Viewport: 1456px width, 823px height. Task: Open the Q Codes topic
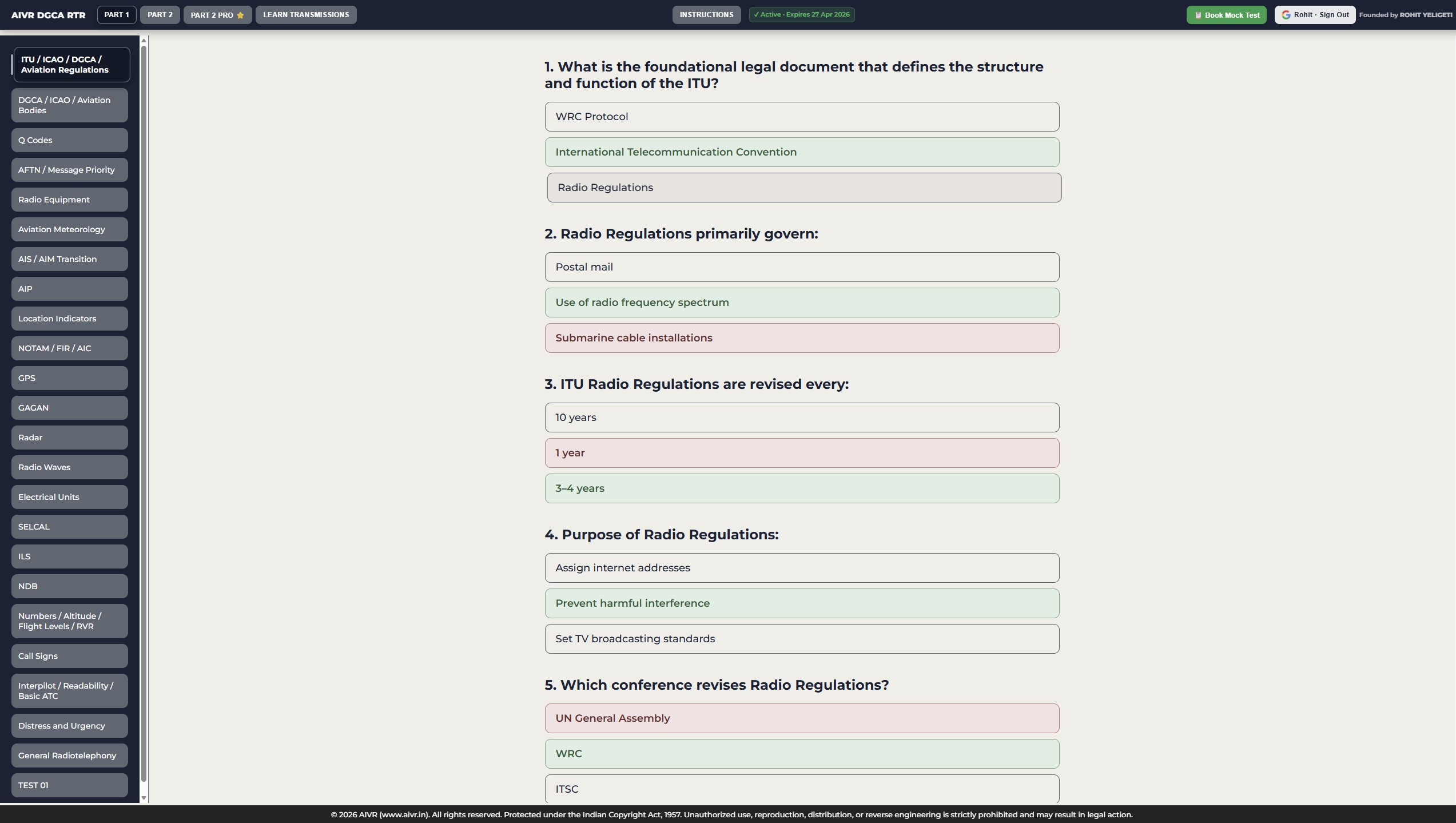tap(69, 140)
